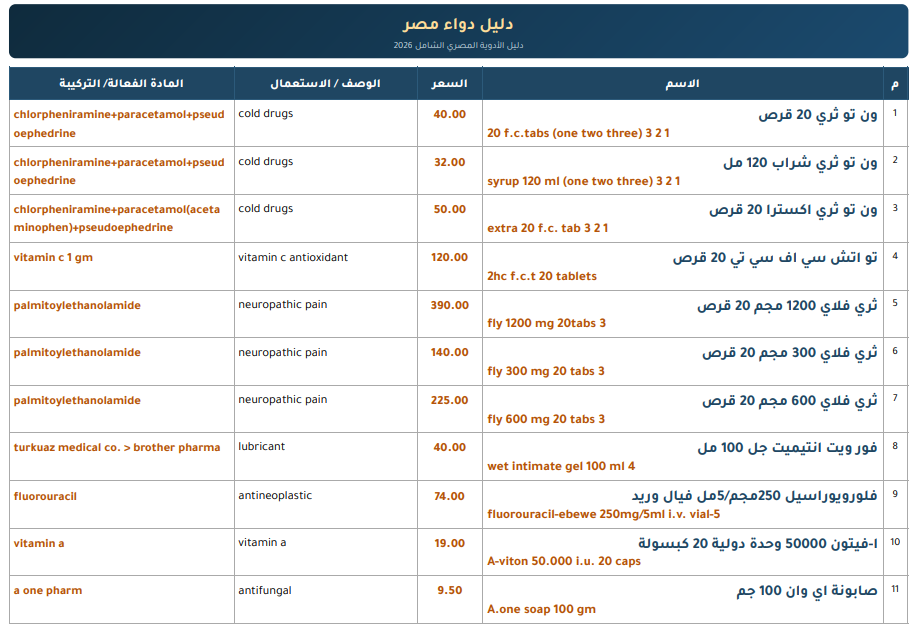The height and width of the screenshot is (632, 921).
Task: Click the price 225.00
Action: click(x=449, y=401)
